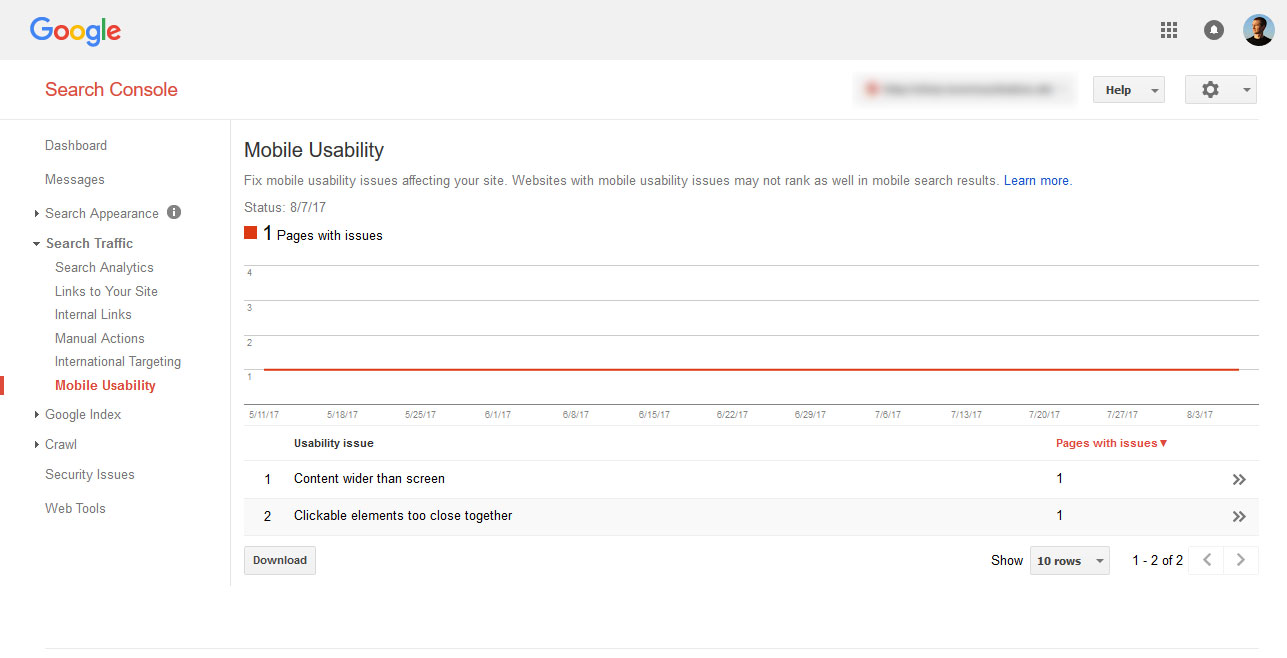Click the Search Console title link
This screenshot has height=658, width=1287.
[111, 89]
